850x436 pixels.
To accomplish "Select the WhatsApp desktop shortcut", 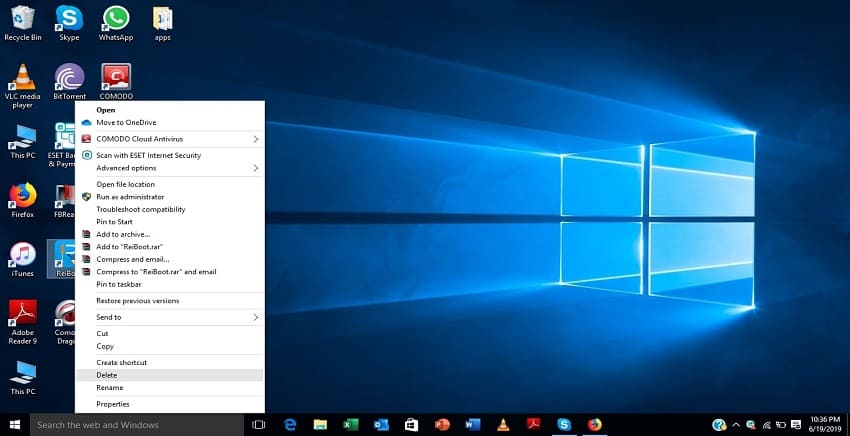I will click(x=116, y=23).
